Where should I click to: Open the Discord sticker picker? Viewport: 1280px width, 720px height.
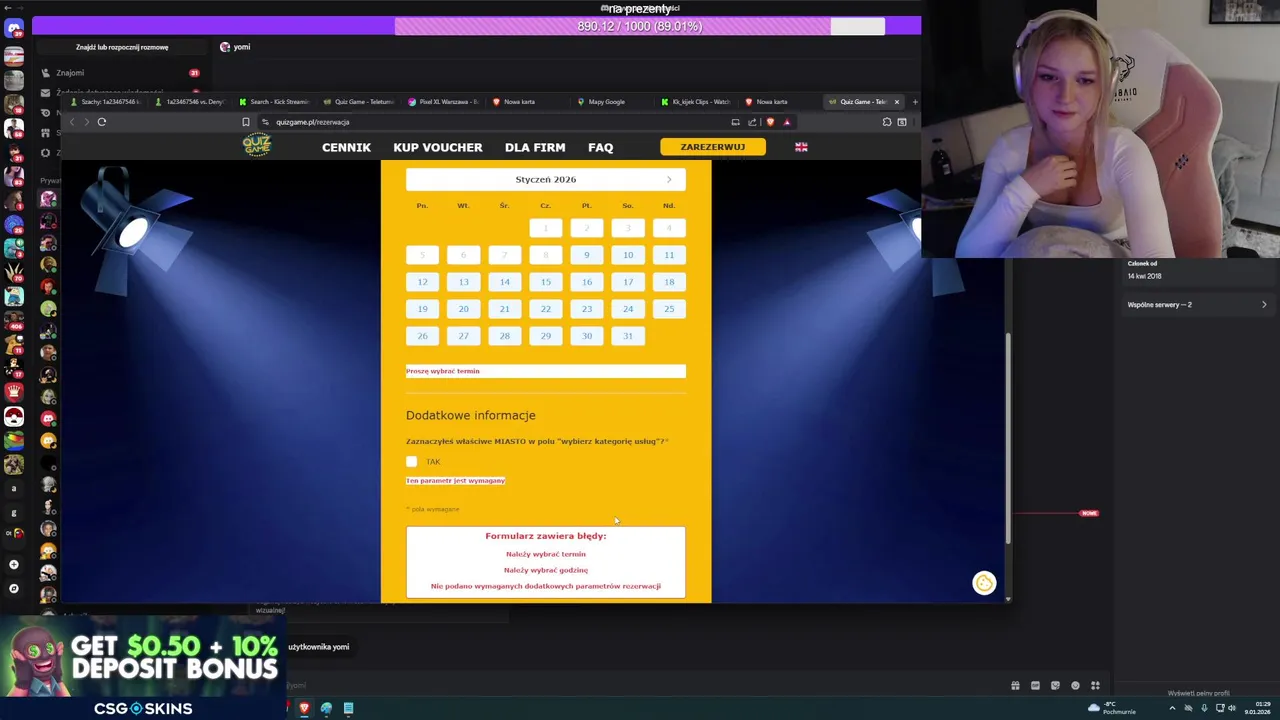(1055, 685)
